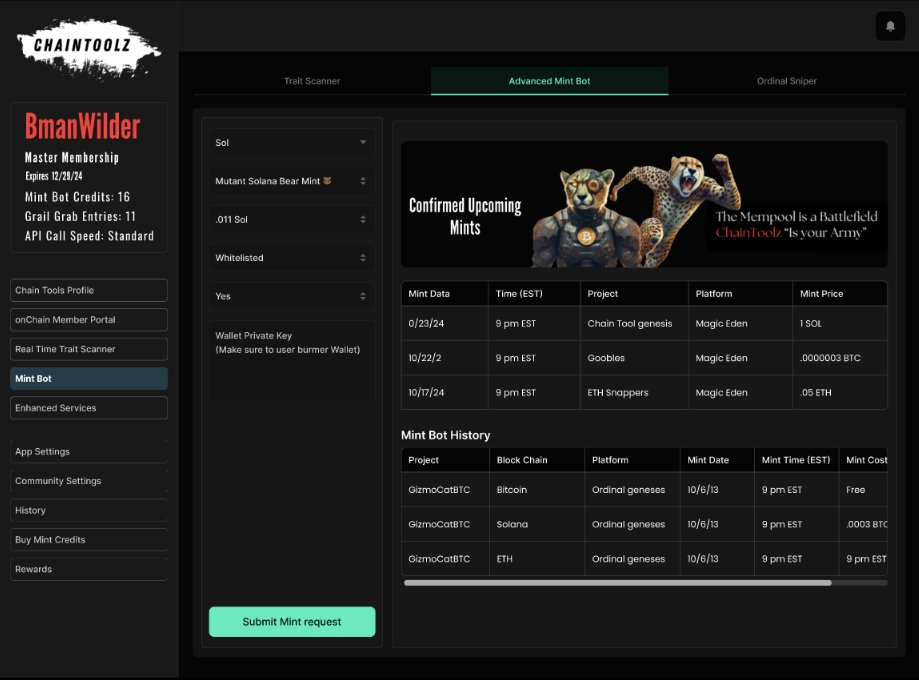Go to onChain Member Portal
Viewport: 919px width, 680px height.
coord(89,319)
